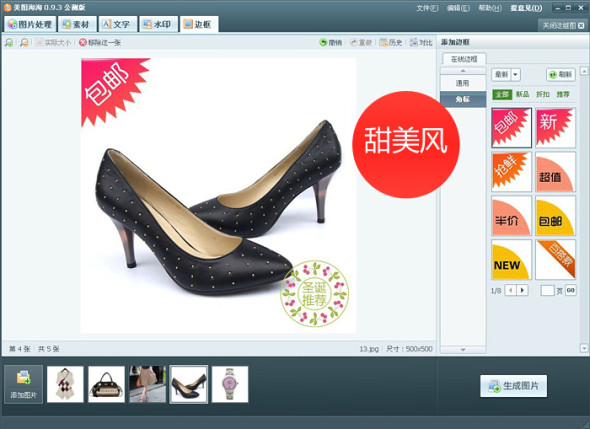Click the 对比 compare button
Viewport: 590px width, 429px height.
tap(421, 43)
